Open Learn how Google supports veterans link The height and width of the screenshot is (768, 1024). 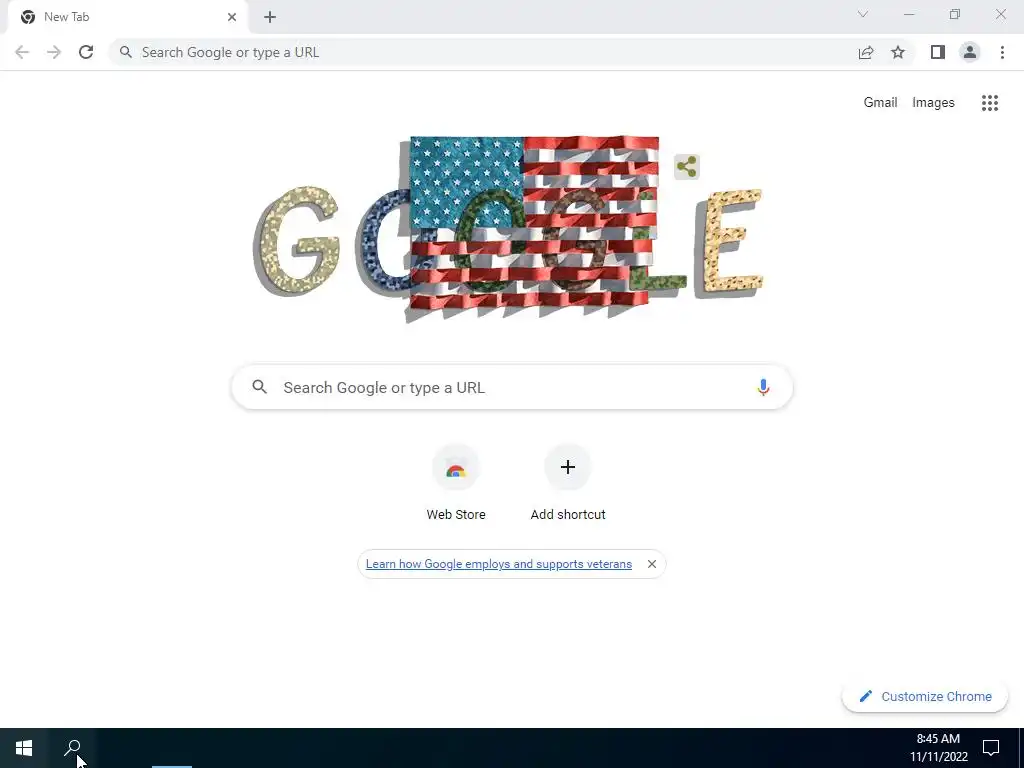[x=499, y=564]
